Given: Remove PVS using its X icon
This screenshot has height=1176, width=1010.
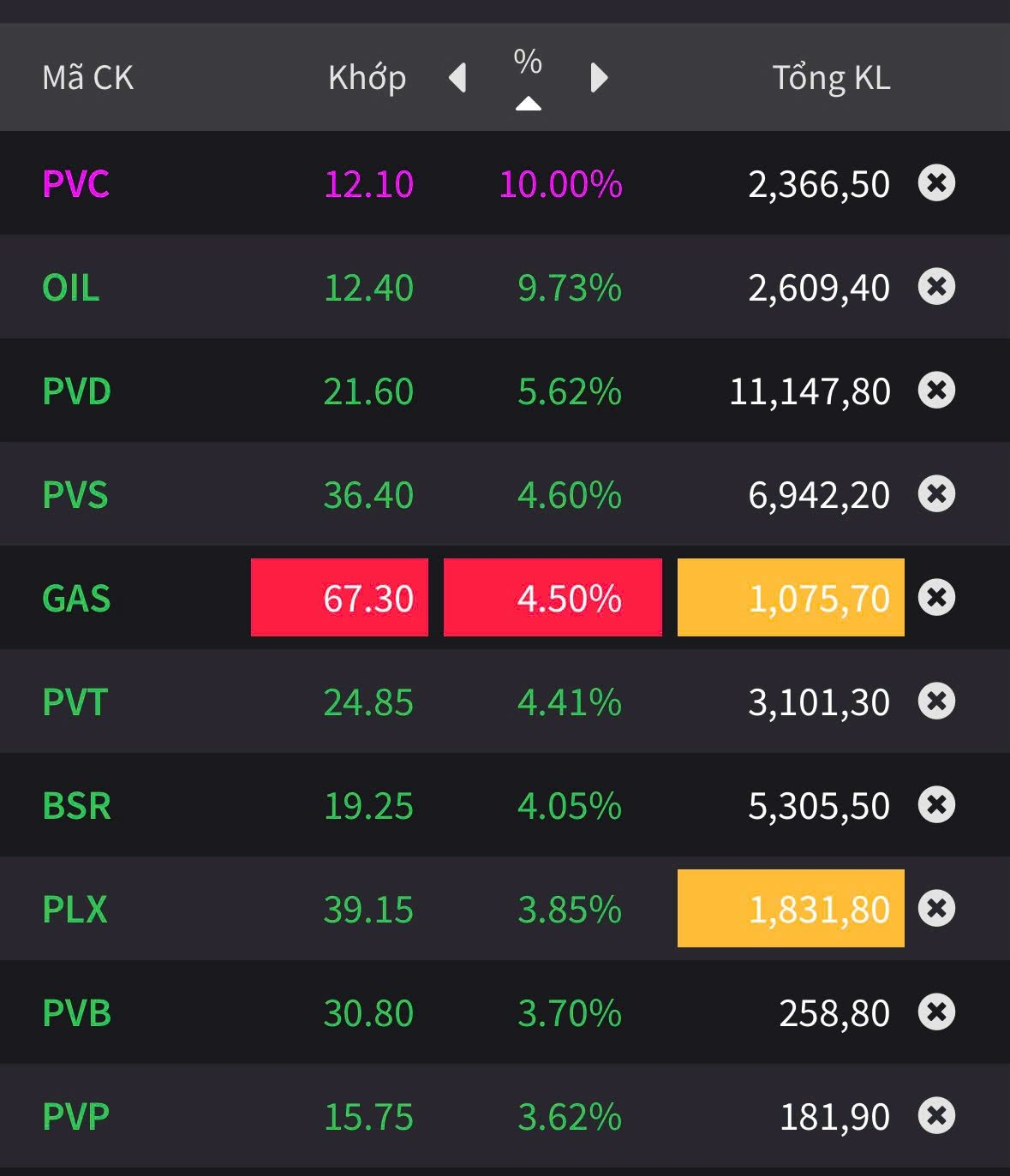Looking at the screenshot, I should pos(936,494).
